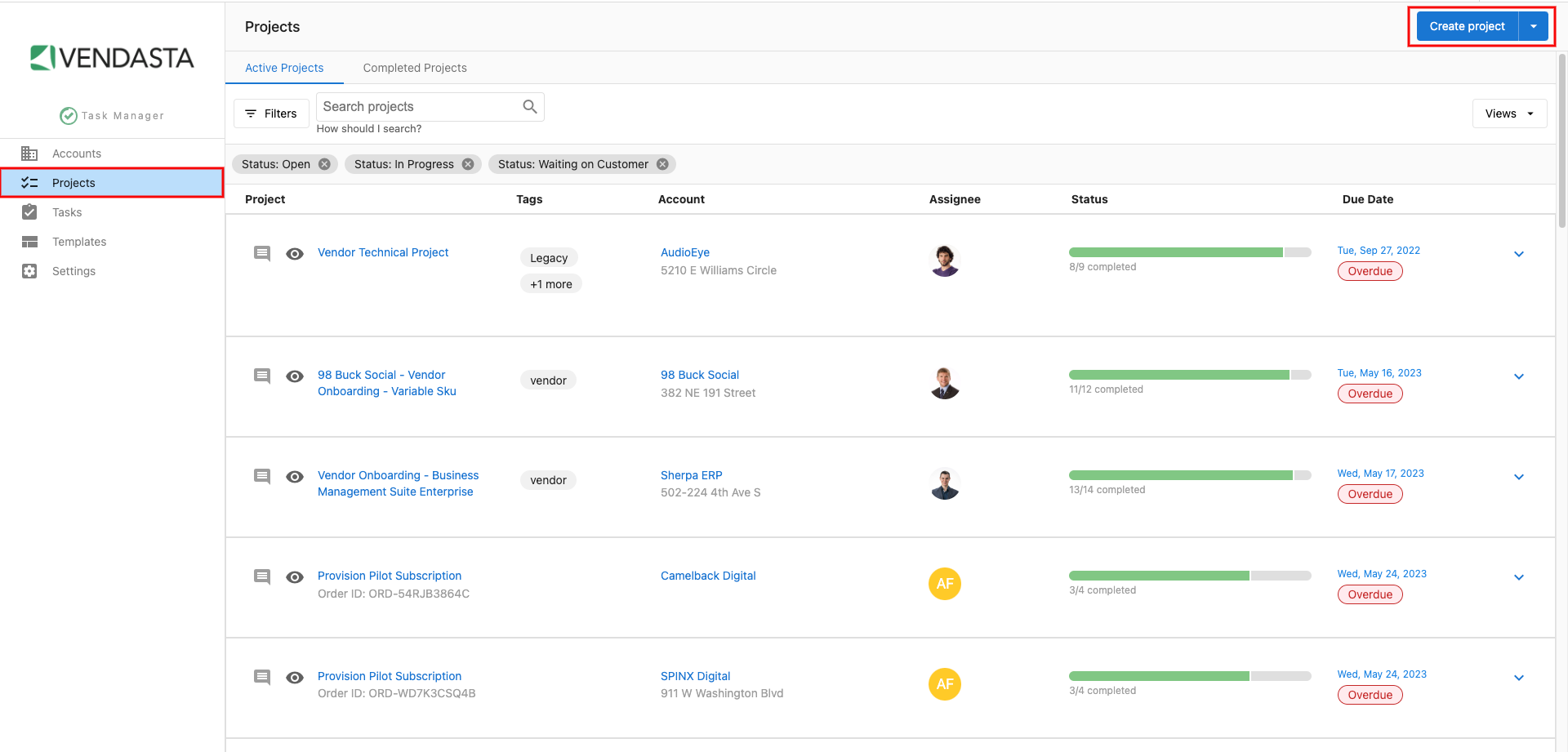Remove Status: Waiting on Customer filter chip
This screenshot has width=1568, height=752.
pyautogui.click(x=662, y=164)
